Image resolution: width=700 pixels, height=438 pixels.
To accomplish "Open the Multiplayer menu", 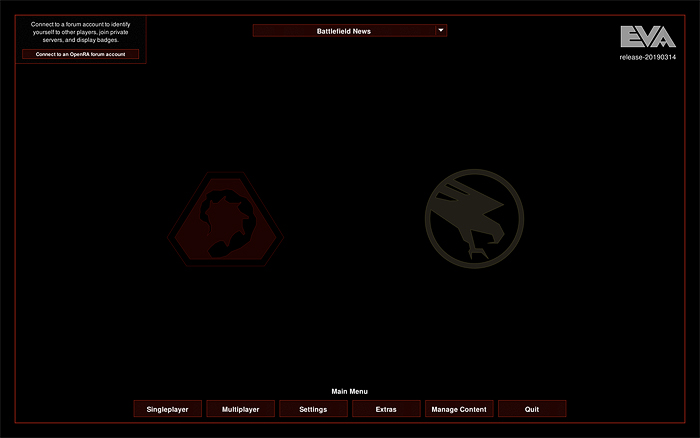I will pyautogui.click(x=240, y=409).
